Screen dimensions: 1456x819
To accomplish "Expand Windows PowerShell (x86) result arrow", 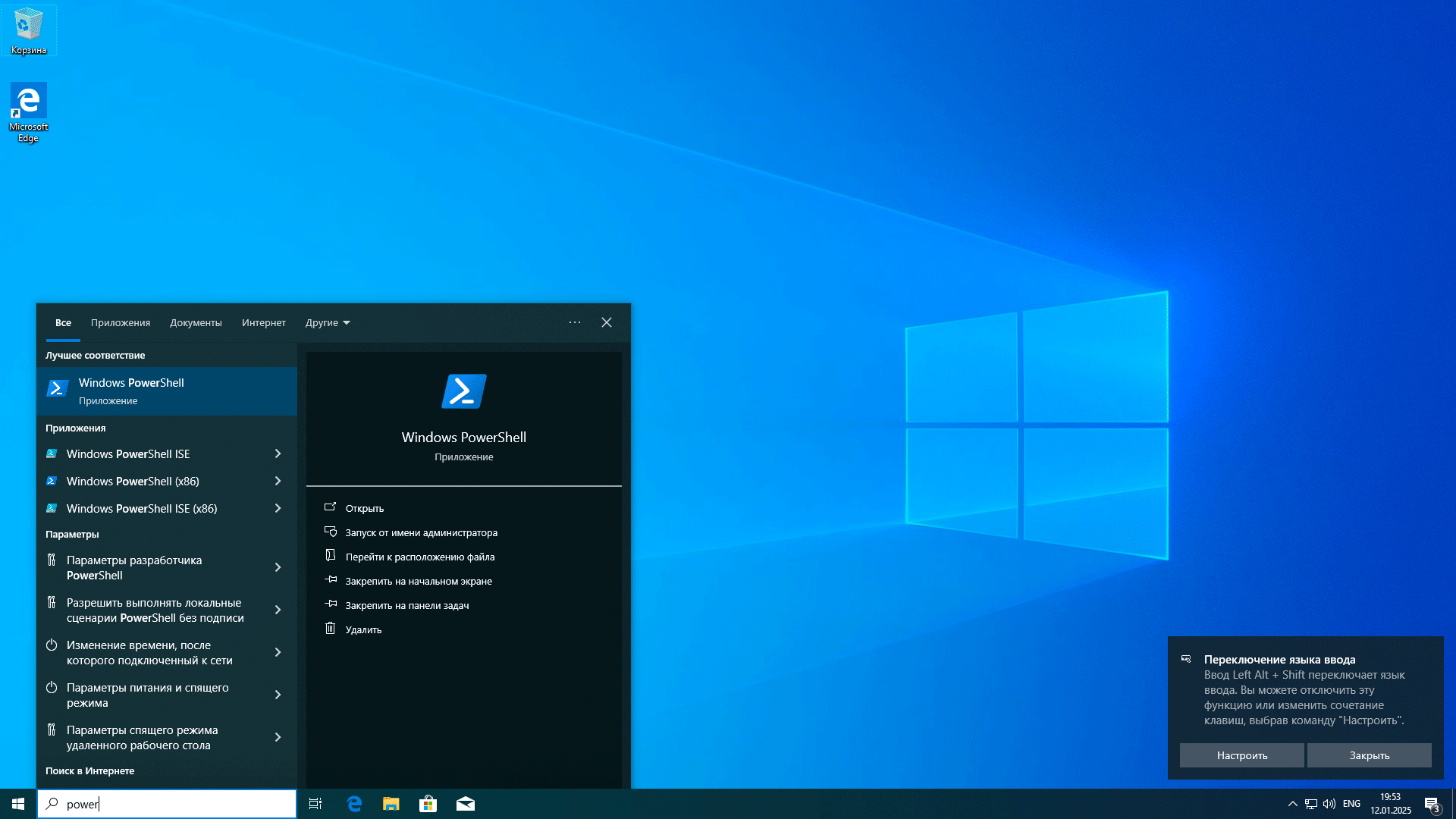I will click(x=278, y=481).
